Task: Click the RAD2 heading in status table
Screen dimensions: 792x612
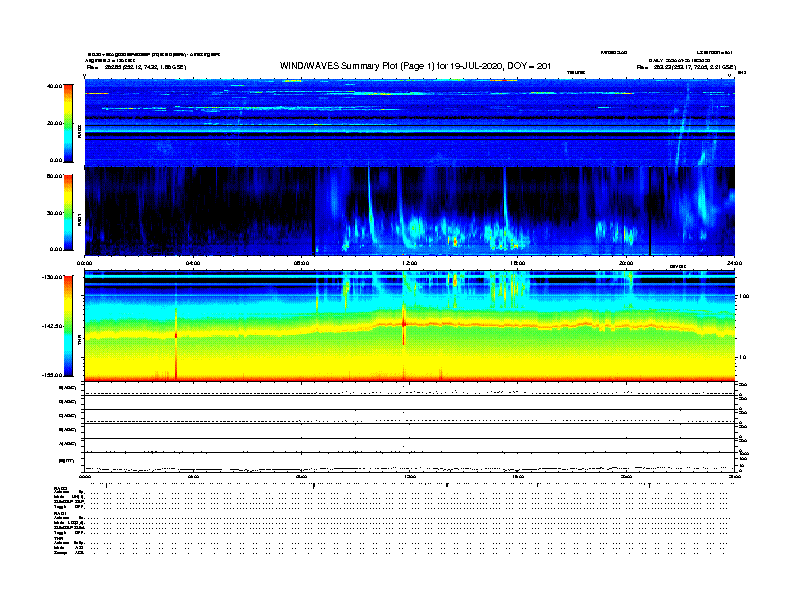Action: (60, 488)
